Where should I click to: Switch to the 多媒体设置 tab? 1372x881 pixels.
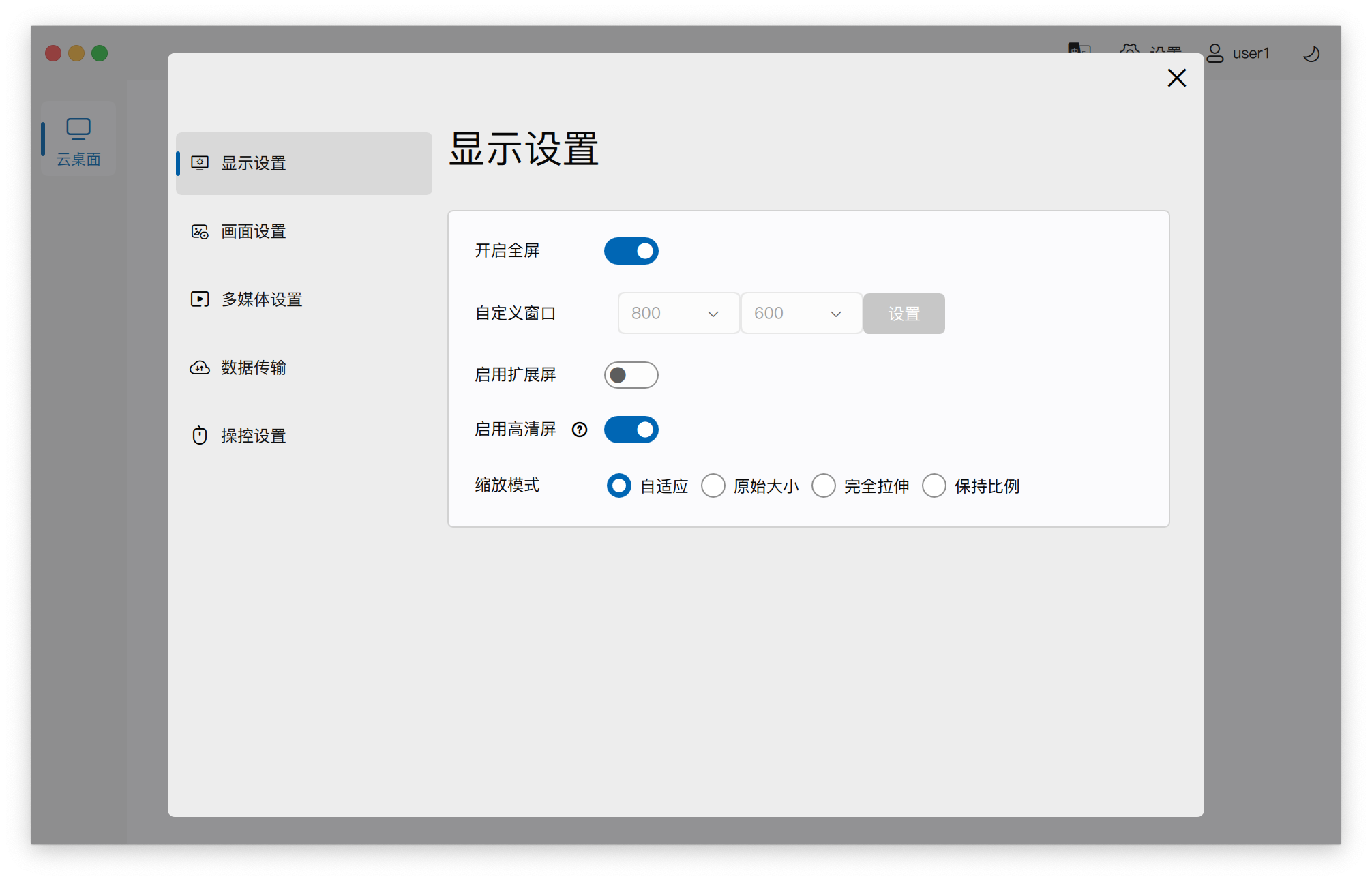tap(304, 299)
